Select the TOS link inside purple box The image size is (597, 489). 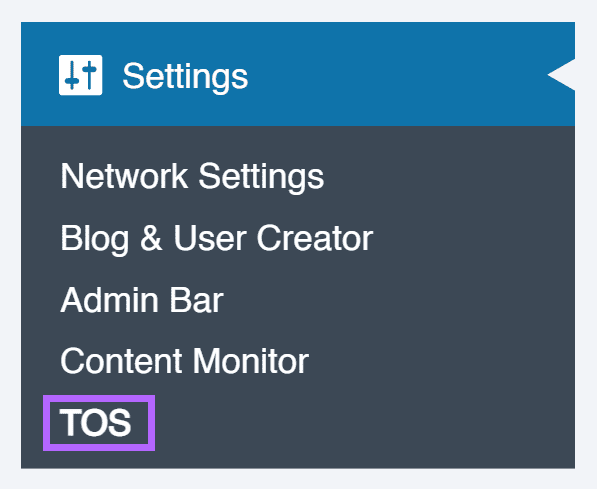coord(96,422)
